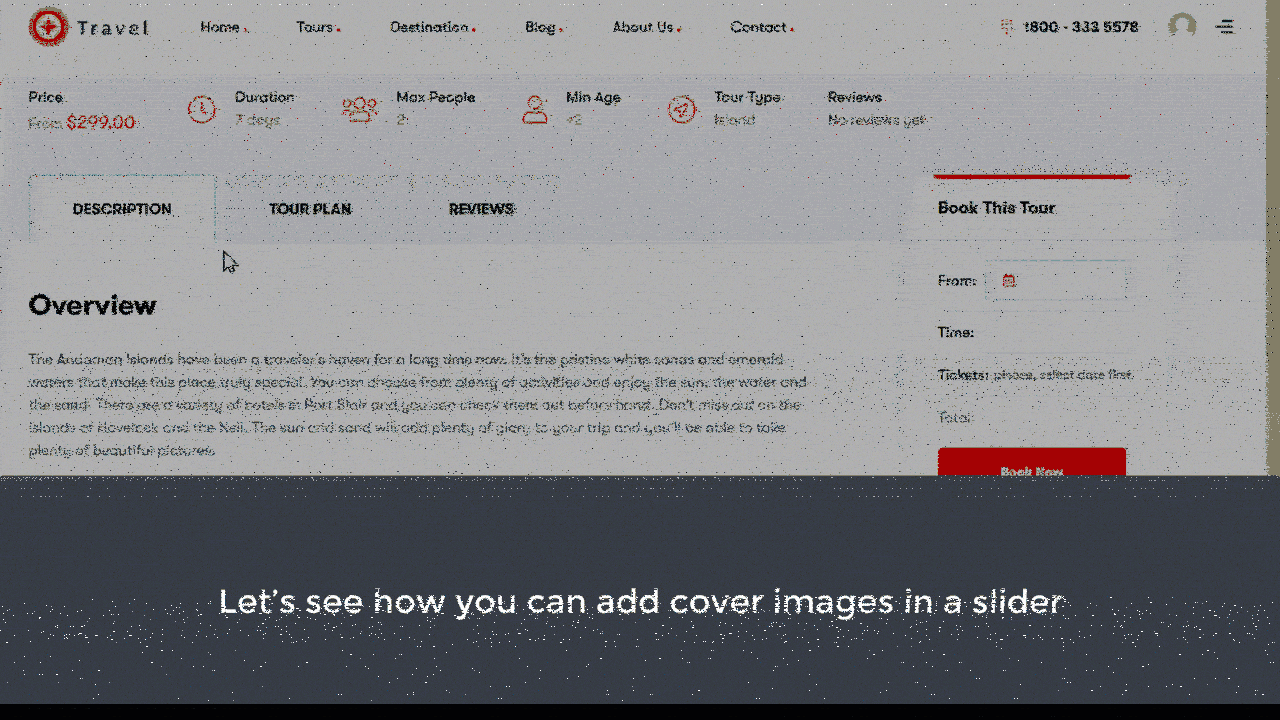Click the Contact navigation item
The height and width of the screenshot is (720, 1280).
click(x=758, y=27)
